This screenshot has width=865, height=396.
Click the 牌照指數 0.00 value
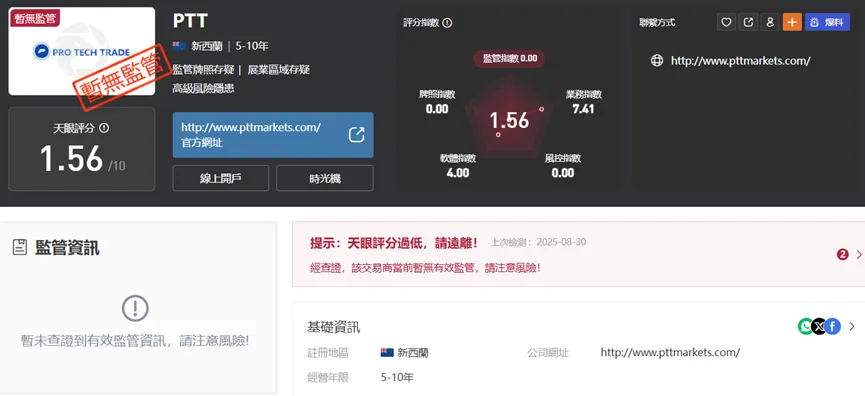click(x=437, y=109)
